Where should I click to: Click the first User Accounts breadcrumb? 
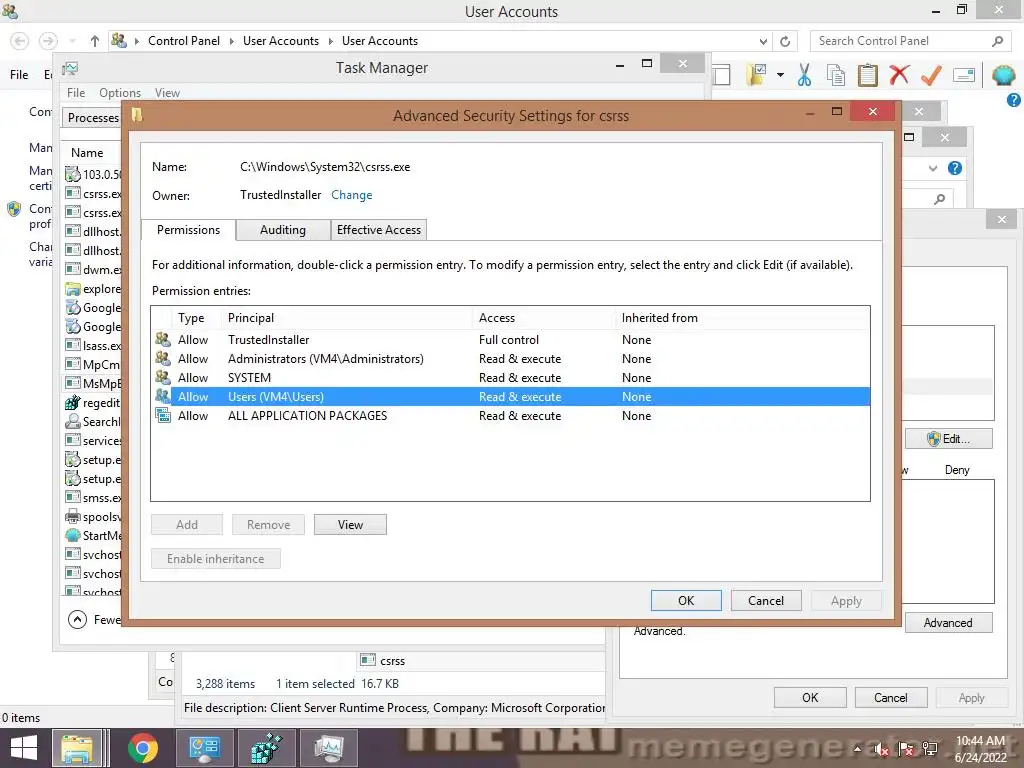click(x=281, y=40)
